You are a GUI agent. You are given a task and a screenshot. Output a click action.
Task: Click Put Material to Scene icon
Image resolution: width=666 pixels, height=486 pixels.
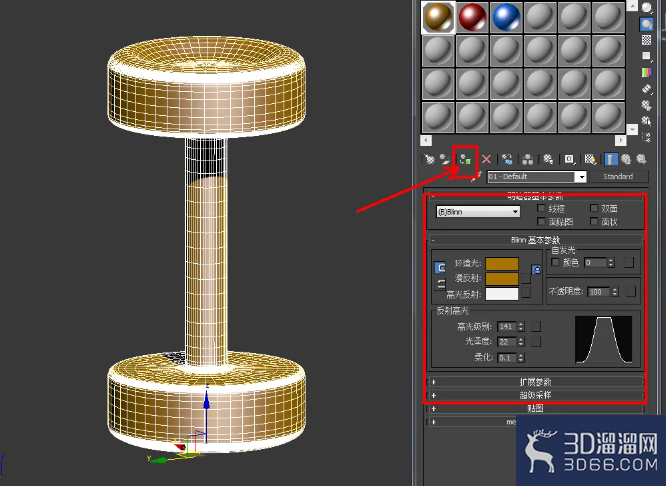pos(445,159)
